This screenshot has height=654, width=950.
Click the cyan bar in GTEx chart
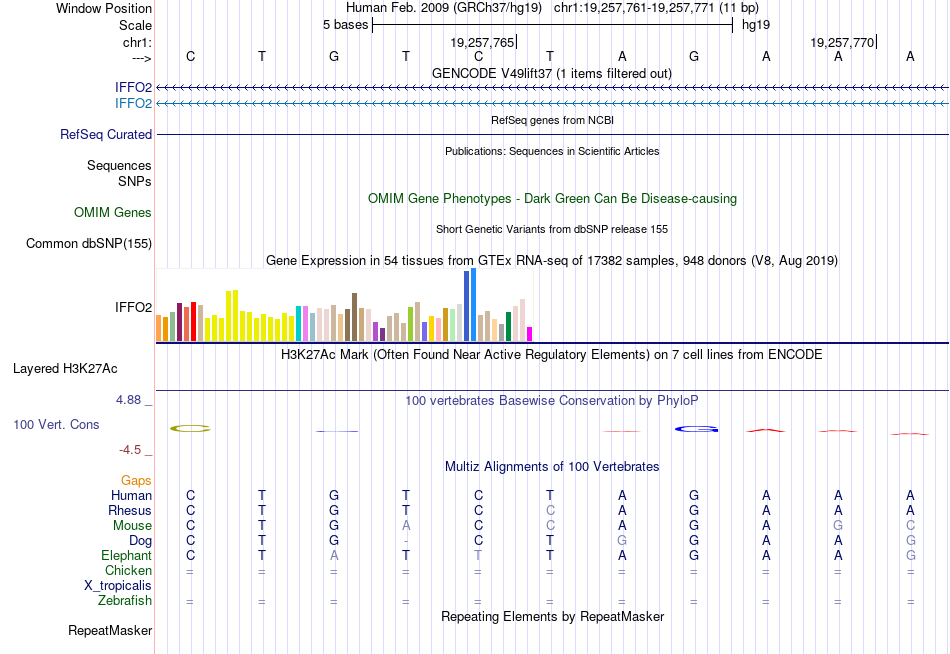pyautogui.click(x=299, y=324)
